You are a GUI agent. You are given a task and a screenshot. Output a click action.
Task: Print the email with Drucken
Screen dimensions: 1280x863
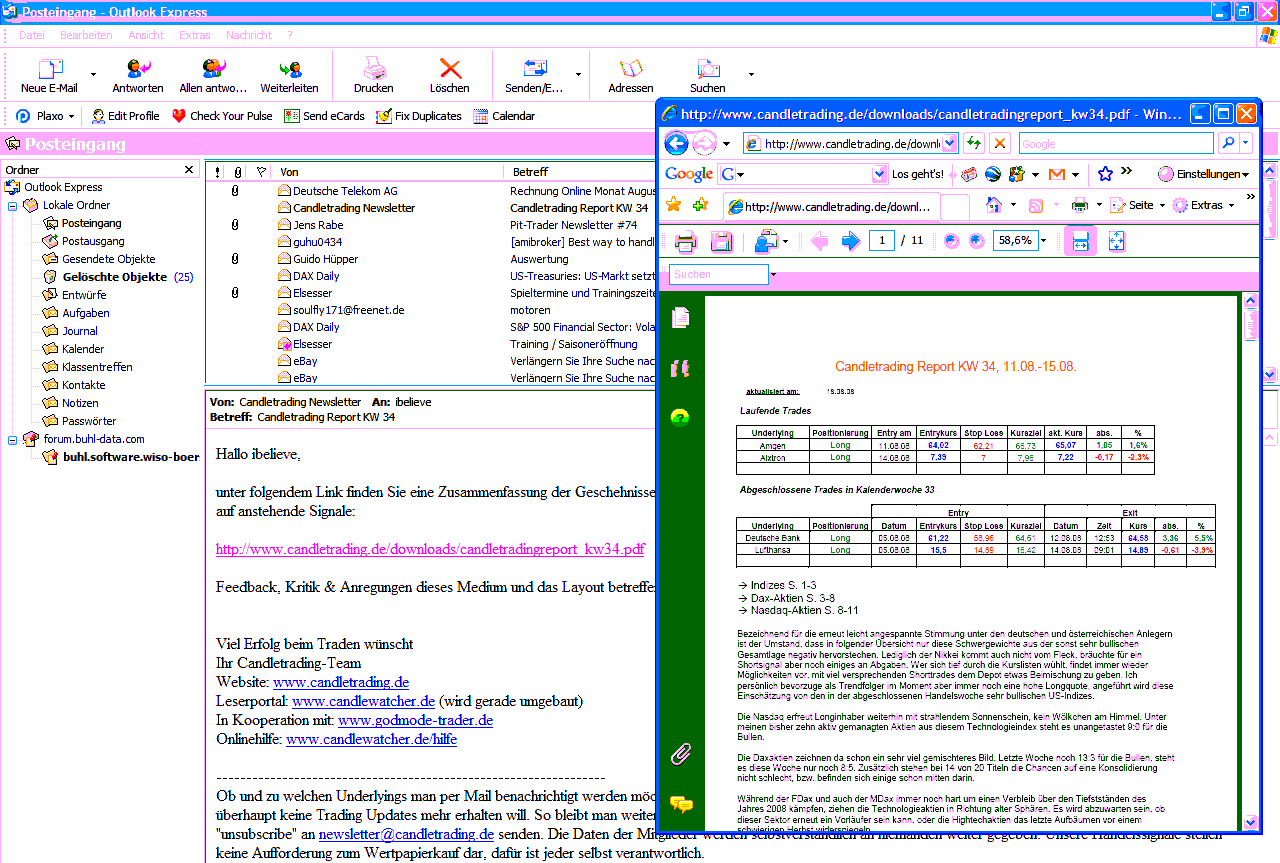pos(373,76)
